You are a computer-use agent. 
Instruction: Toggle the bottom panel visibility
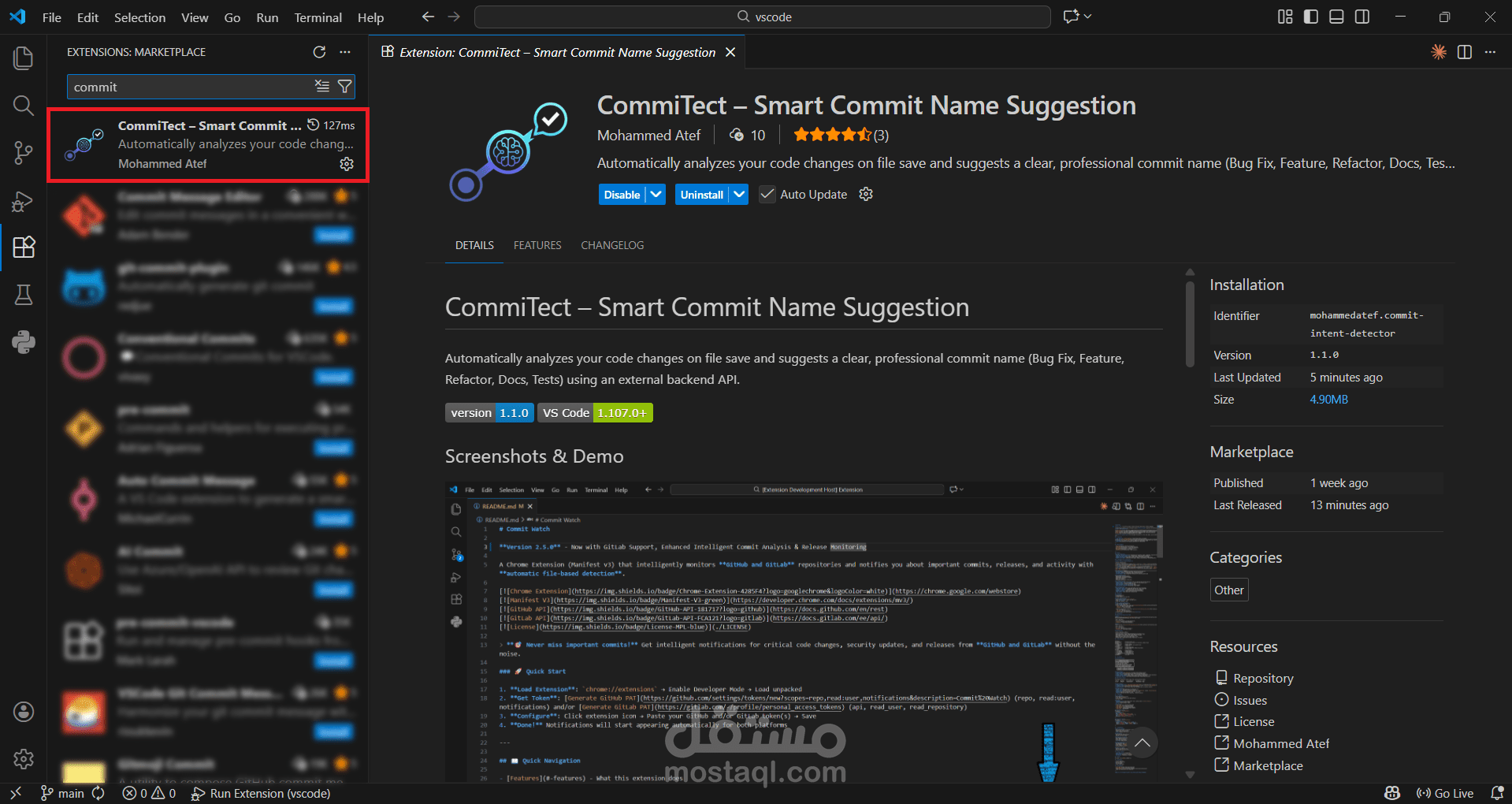point(1336,17)
